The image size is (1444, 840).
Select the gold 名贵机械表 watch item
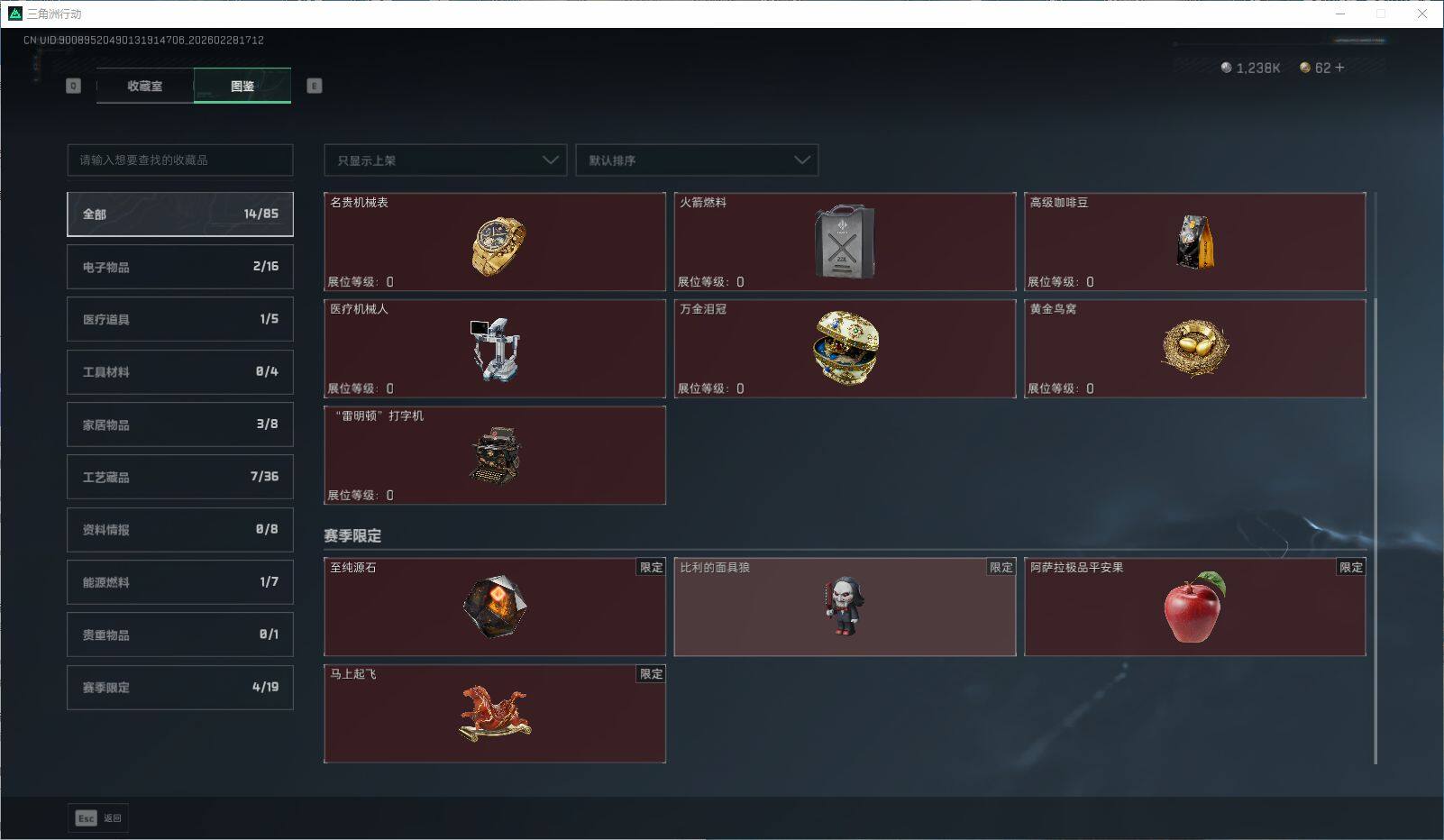coord(495,242)
